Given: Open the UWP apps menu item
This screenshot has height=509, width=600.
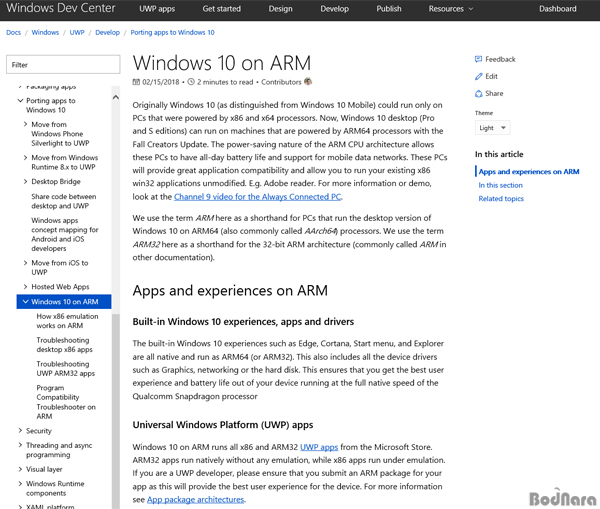Looking at the screenshot, I should coord(157,9).
